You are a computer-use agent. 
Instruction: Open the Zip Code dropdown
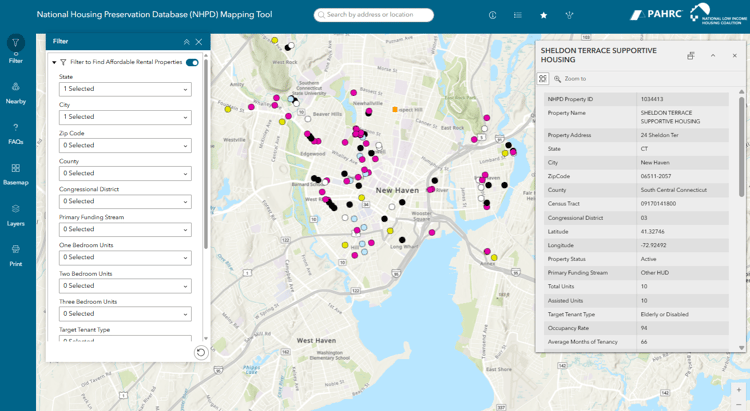125,145
